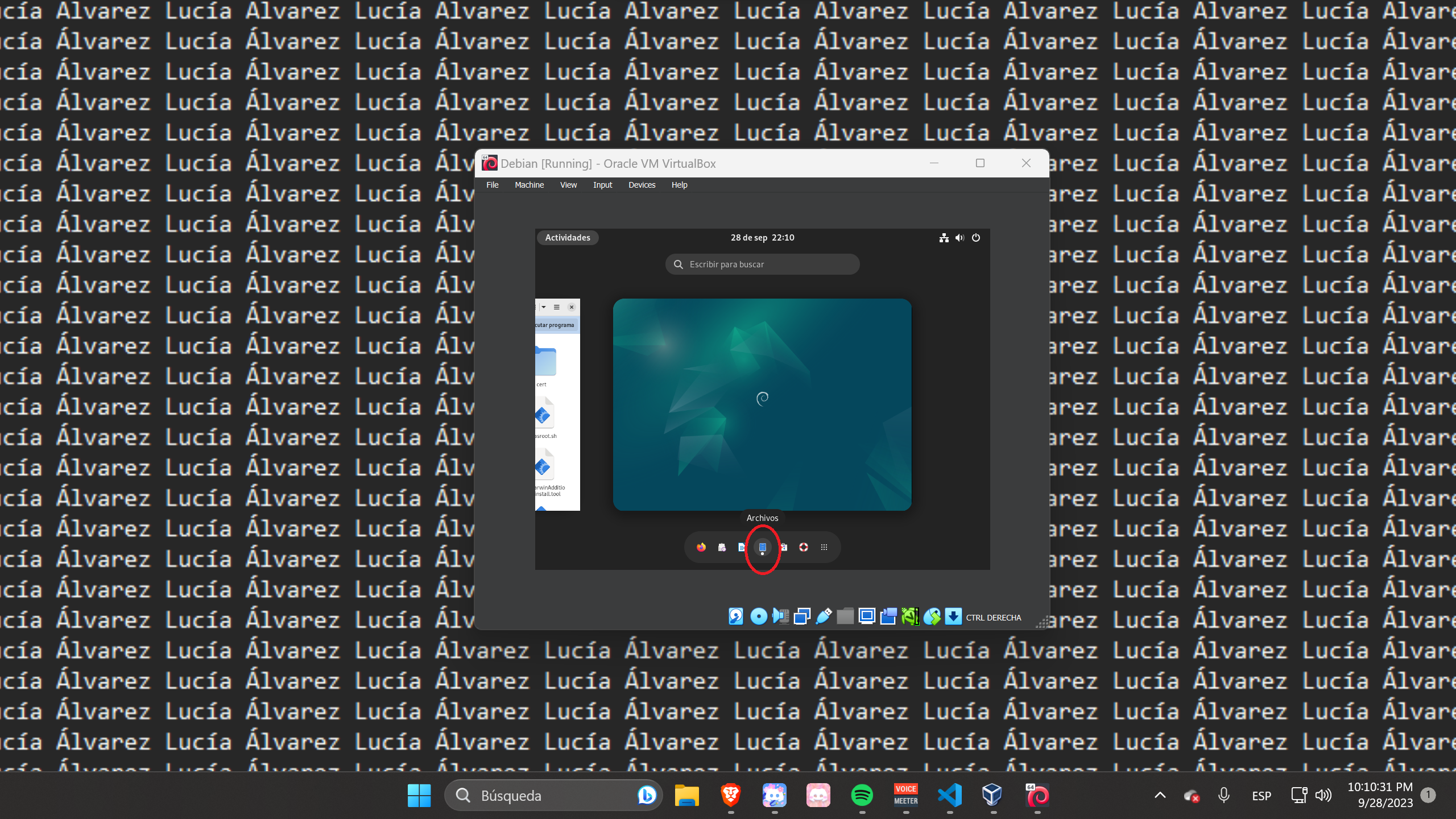
Task: Click the mouse integration status icon
Action: (x=932, y=617)
